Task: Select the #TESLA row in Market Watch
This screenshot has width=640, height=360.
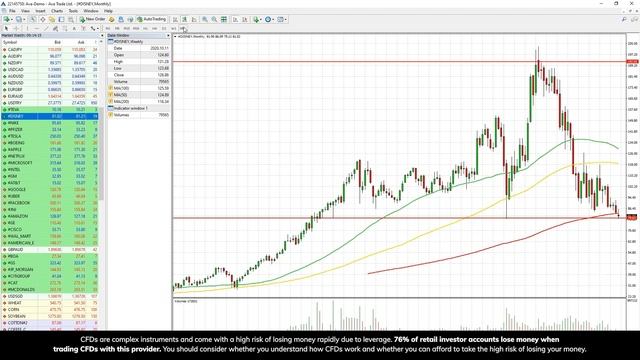Action: (49, 136)
